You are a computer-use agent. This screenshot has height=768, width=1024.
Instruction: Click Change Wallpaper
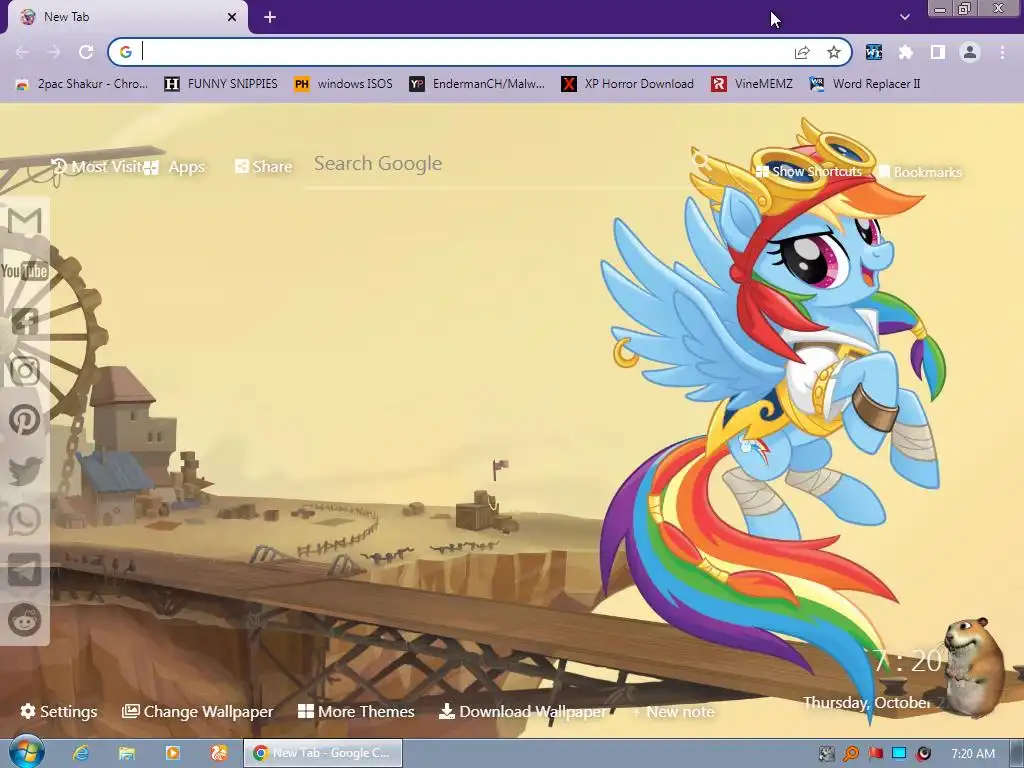pos(197,711)
